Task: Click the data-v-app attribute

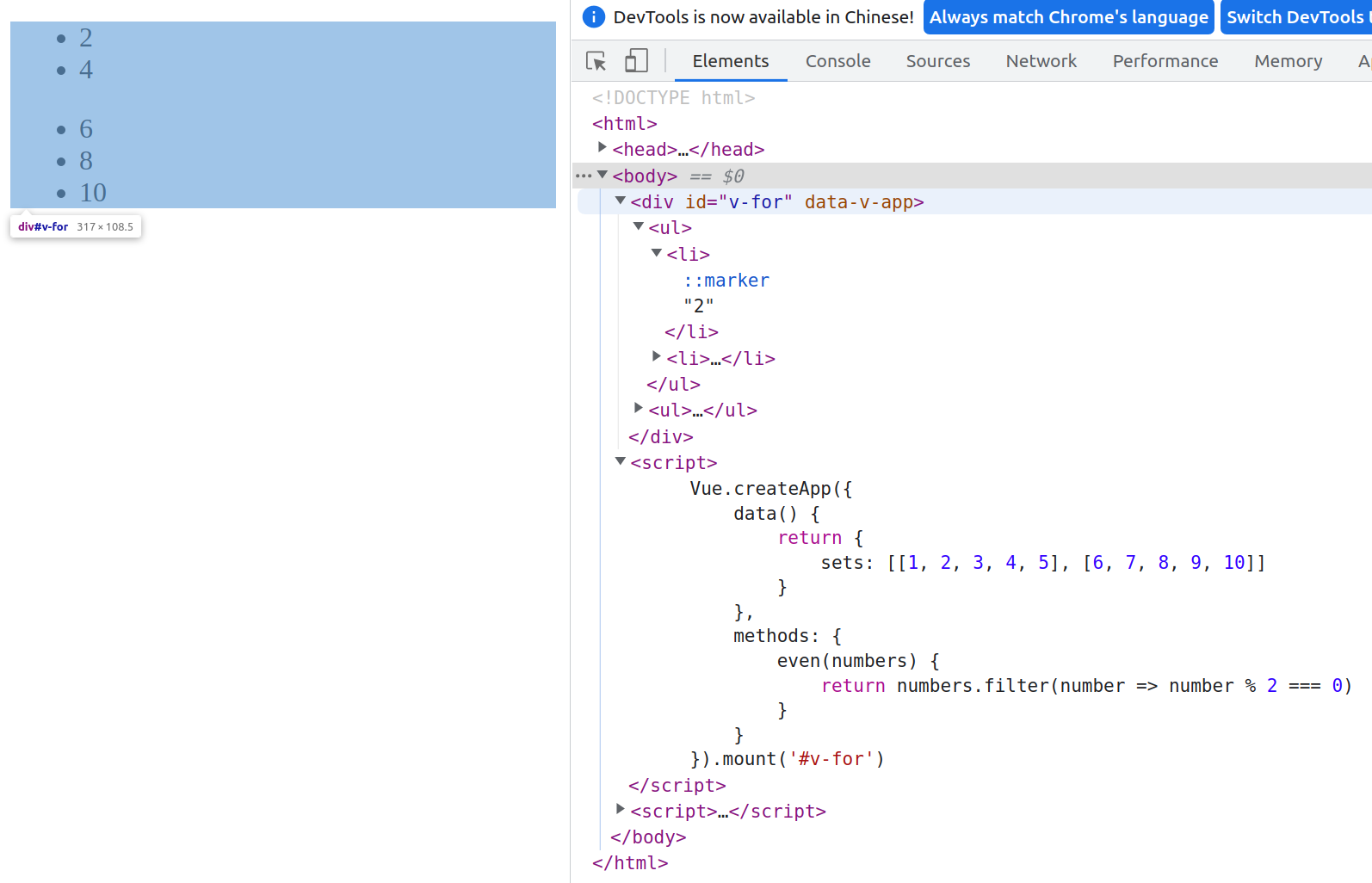Action: 859,202
